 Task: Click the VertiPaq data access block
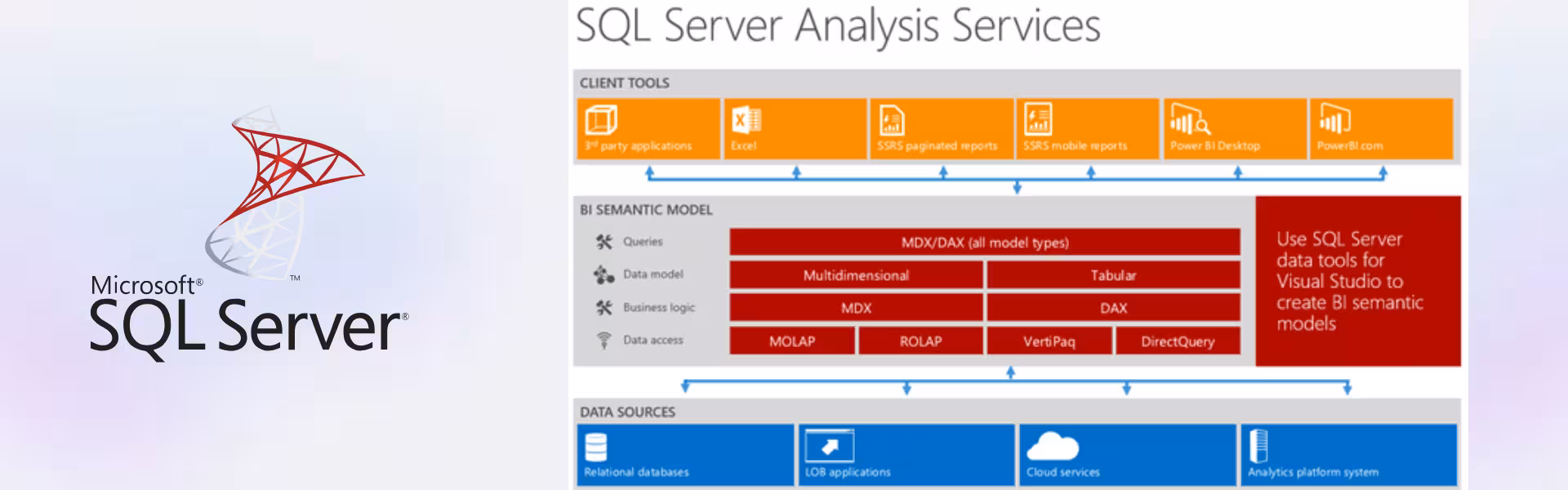pos(1049,341)
